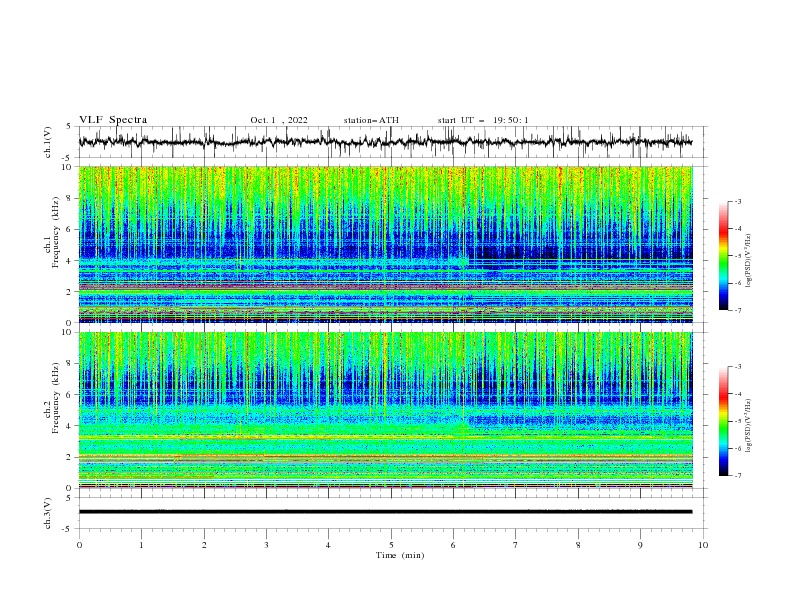This screenshot has width=792, height=612.
Task: Click the ch.2 spectrogram panel
Action: coord(385,410)
